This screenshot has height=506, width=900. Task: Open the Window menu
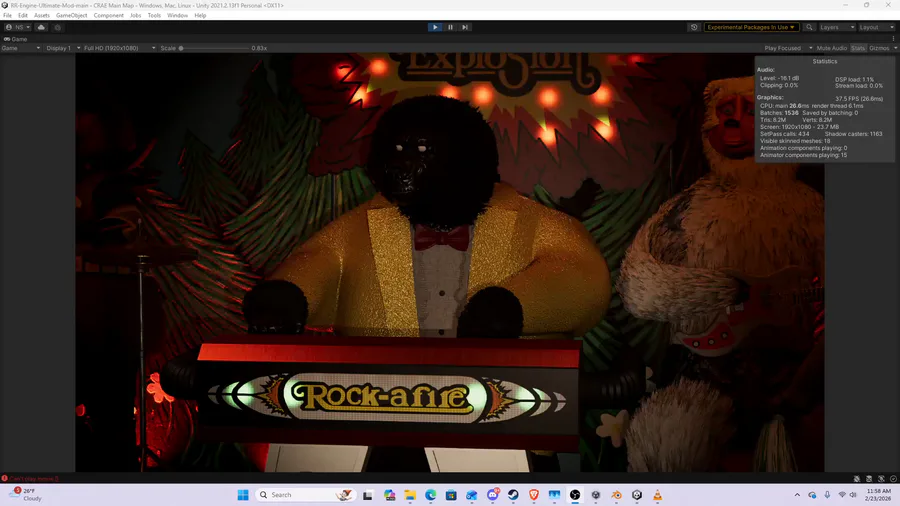click(177, 15)
